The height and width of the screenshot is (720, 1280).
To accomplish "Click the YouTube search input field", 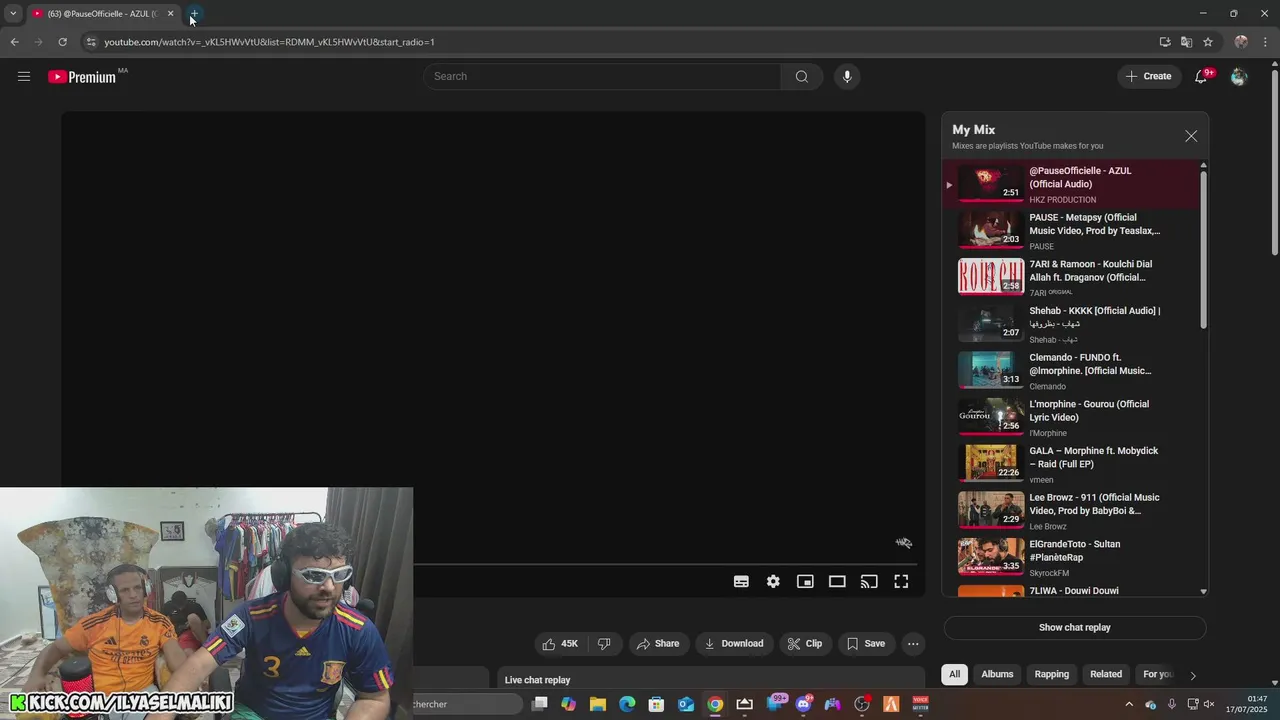I will pyautogui.click(x=603, y=76).
